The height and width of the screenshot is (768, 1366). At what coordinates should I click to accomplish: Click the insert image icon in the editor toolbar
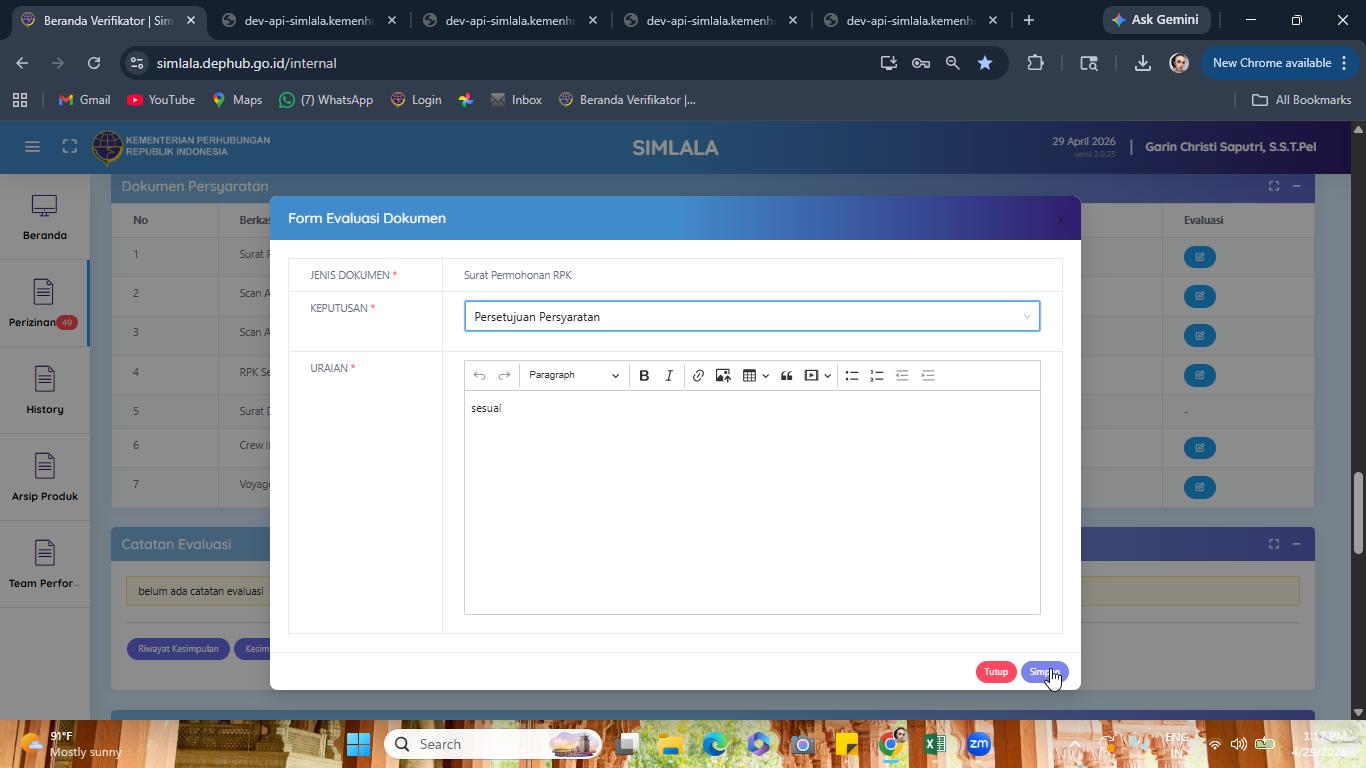(723, 375)
